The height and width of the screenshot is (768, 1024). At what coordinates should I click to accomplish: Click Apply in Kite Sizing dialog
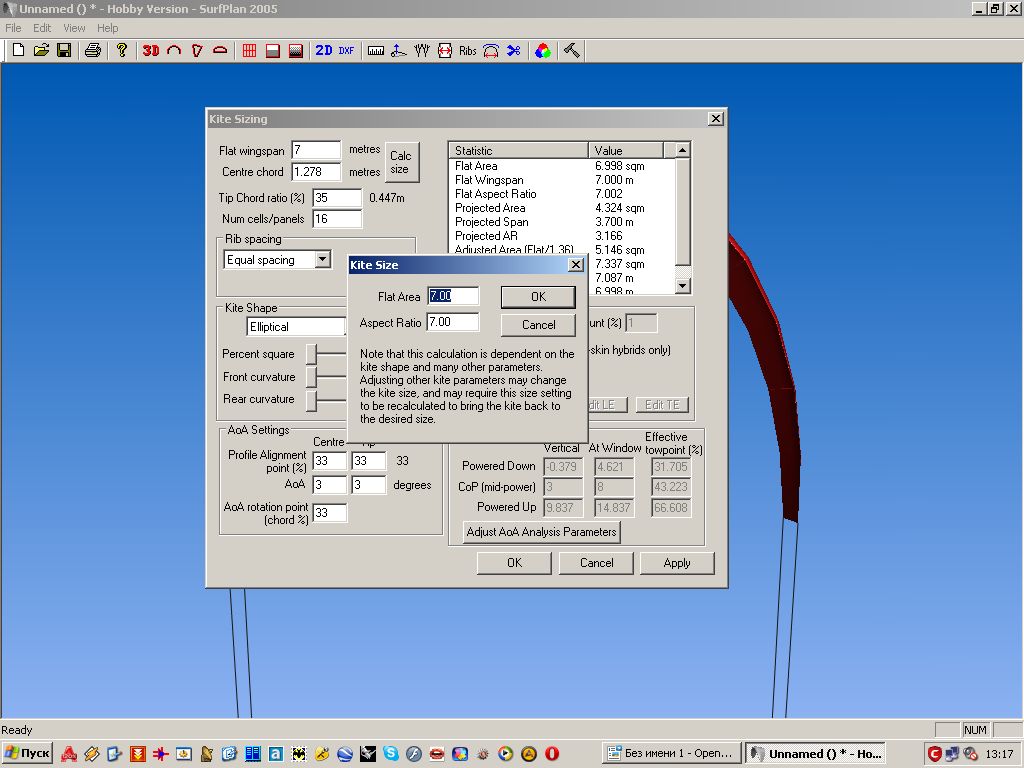click(677, 563)
